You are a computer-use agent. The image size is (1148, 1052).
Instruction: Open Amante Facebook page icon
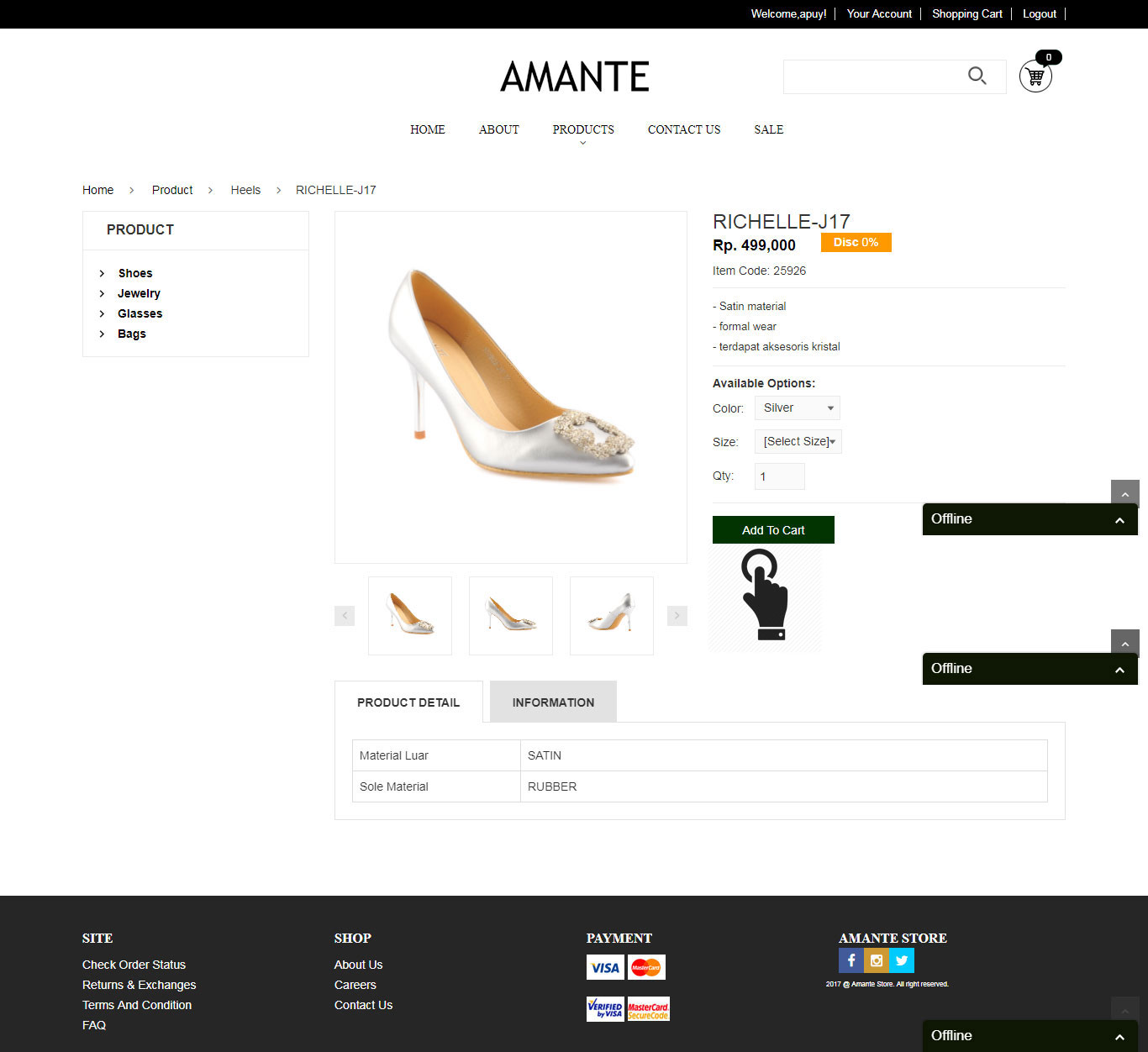point(851,960)
